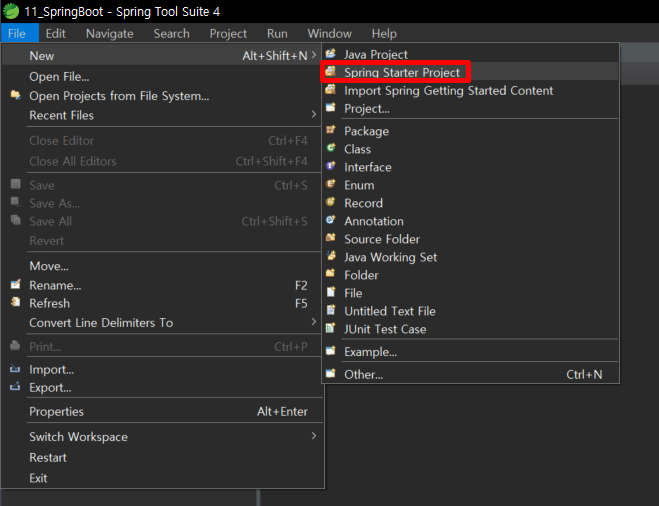Click the green Class icon

coord(331,148)
